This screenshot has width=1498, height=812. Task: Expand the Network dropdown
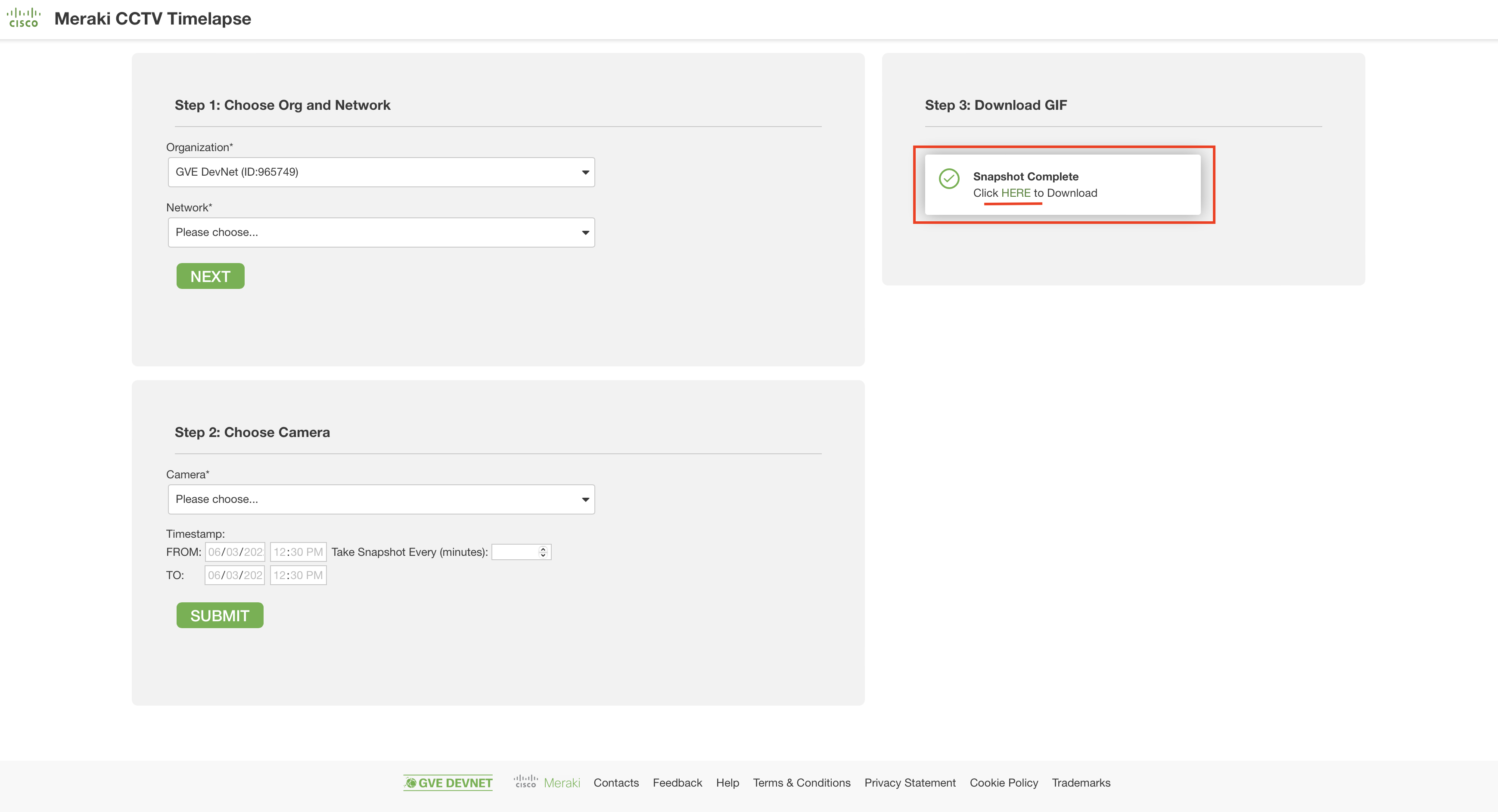click(x=381, y=232)
